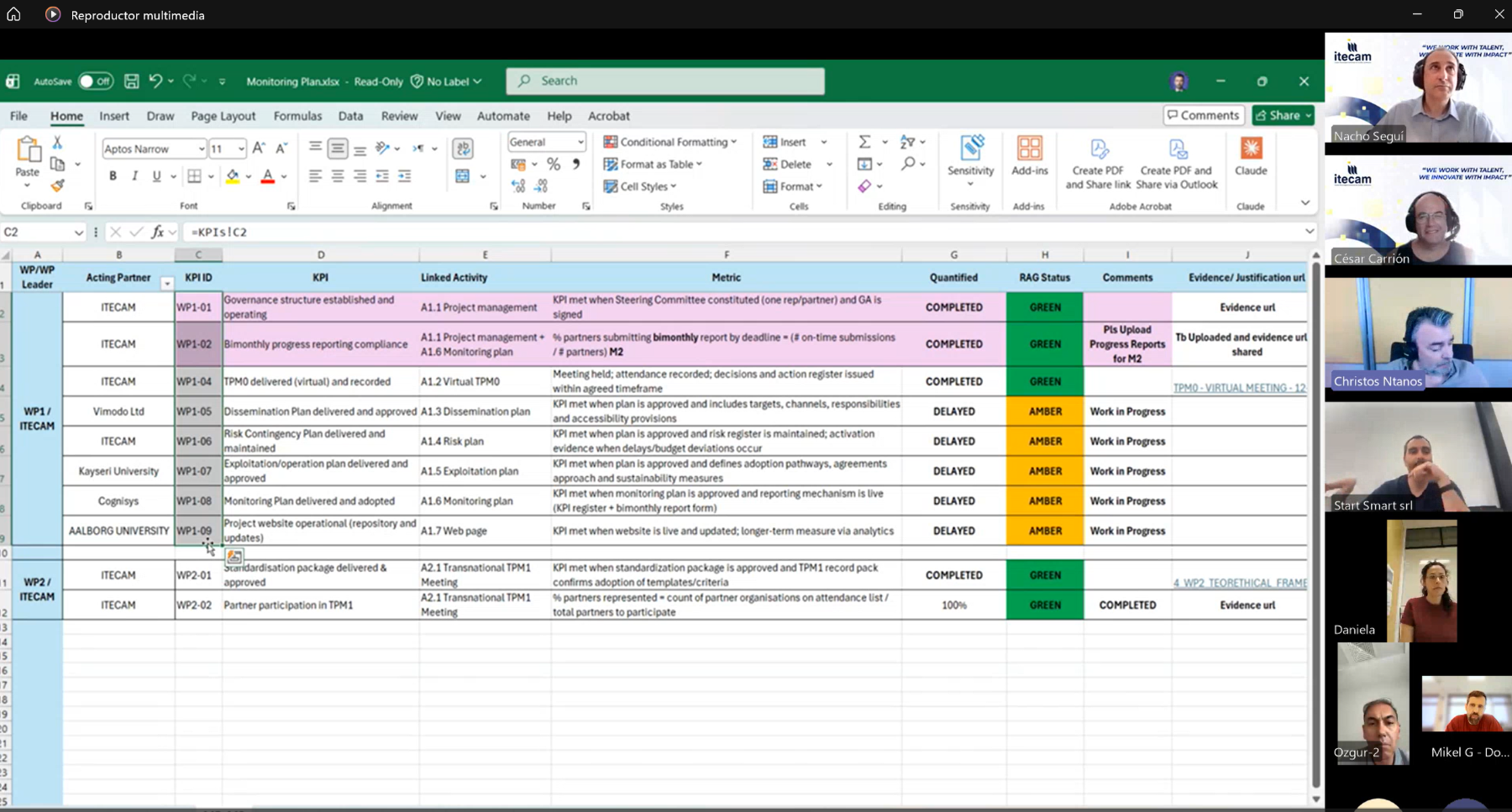1512x812 pixels.
Task: Open the TPM0 - VIRTUAL MEETING link
Action: pos(1240,388)
